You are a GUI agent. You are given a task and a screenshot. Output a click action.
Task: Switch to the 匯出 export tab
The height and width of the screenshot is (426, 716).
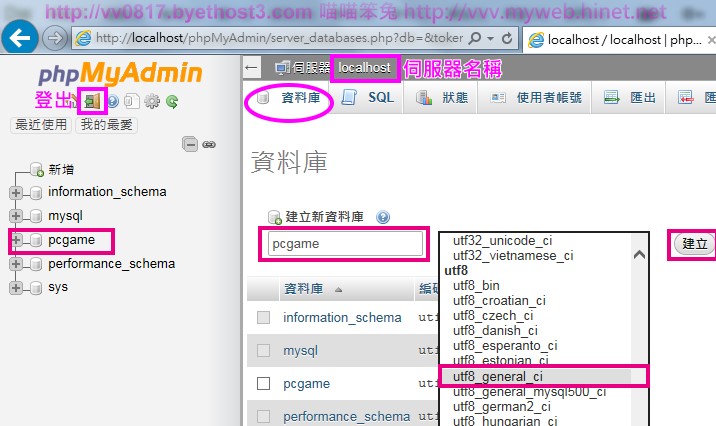(629, 98)
